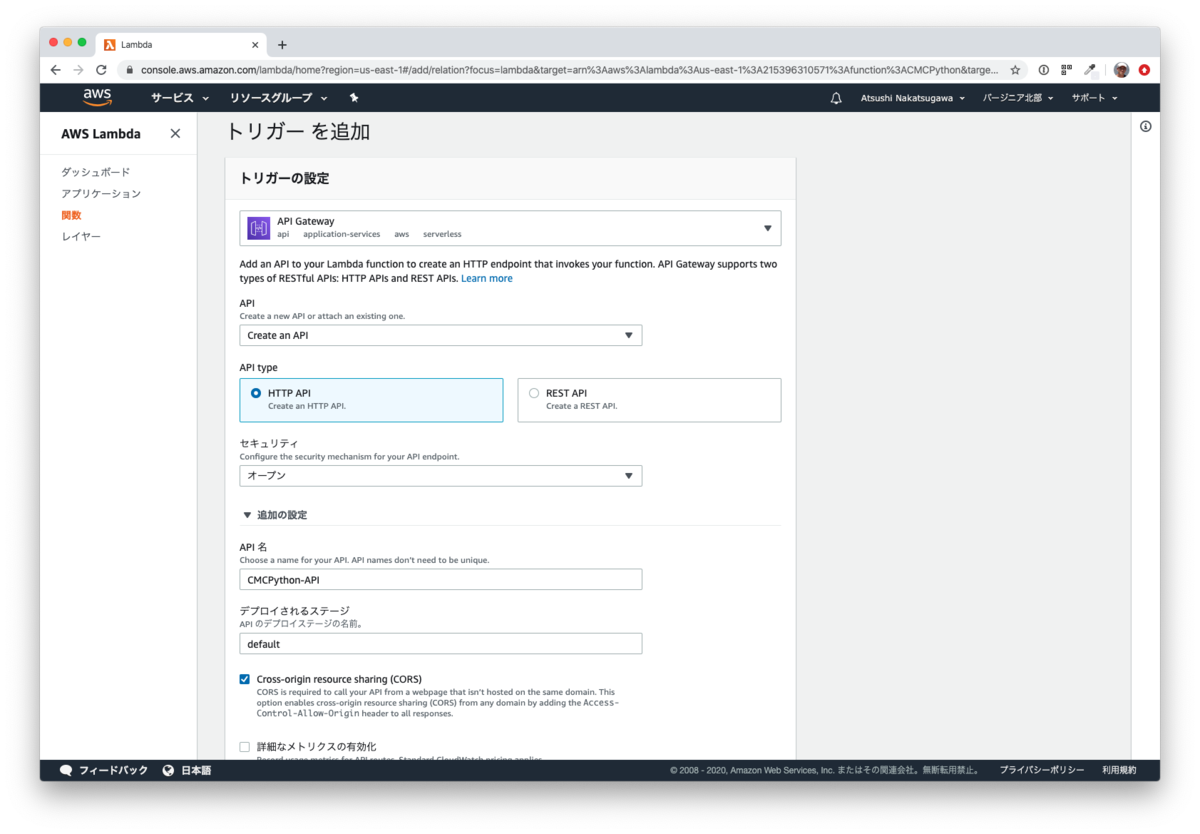Open the API Gateway trigger dropdown
The width and height of the screenshot is (1200, 834).
tap(510, 228)
